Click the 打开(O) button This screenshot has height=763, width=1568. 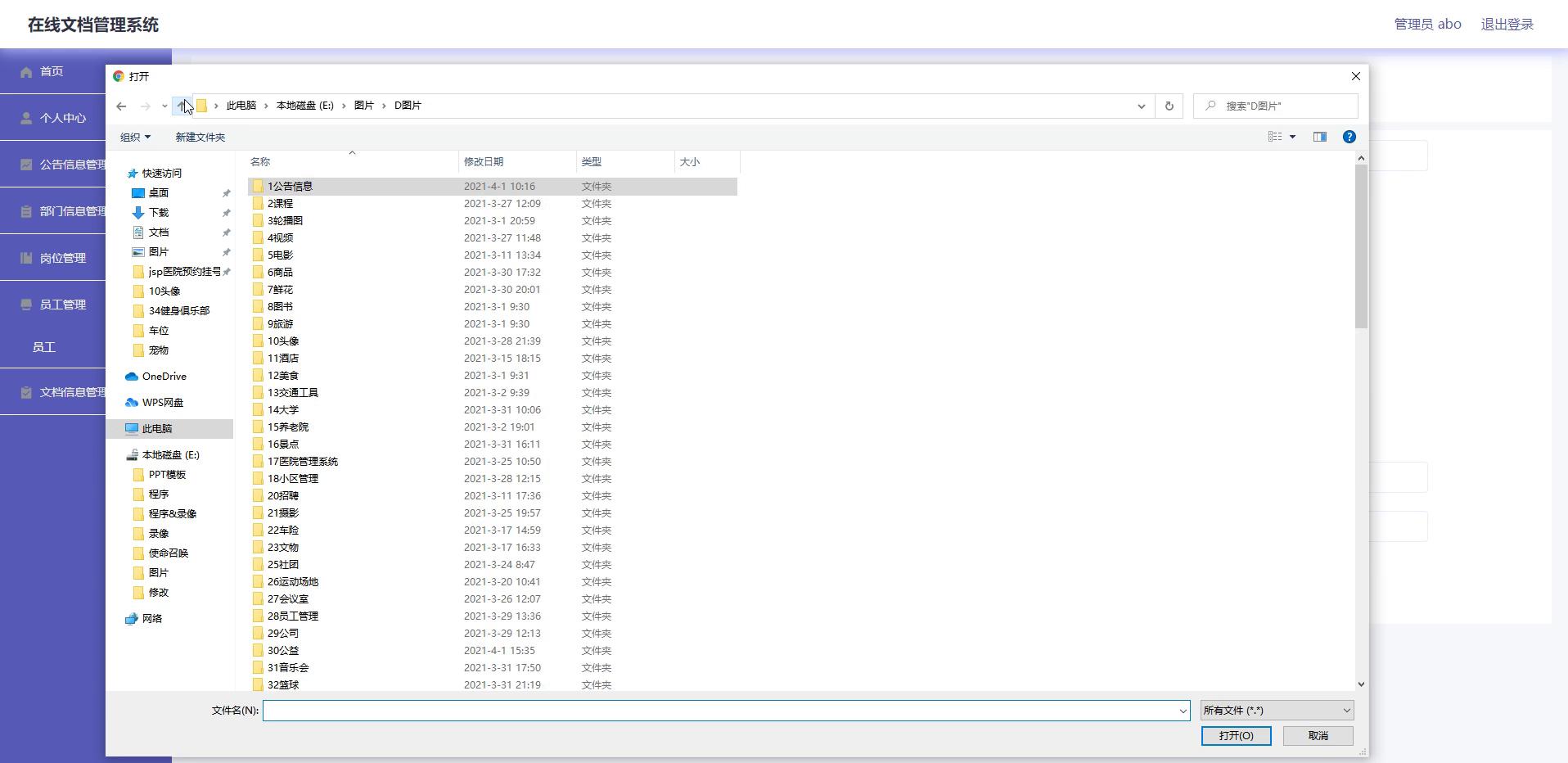click(x=1236, y=736)
